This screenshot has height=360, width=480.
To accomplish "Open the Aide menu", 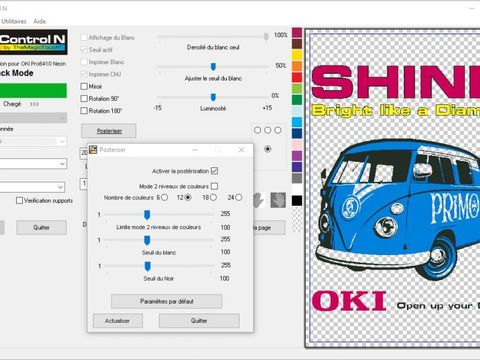I will tap(39, 21).
